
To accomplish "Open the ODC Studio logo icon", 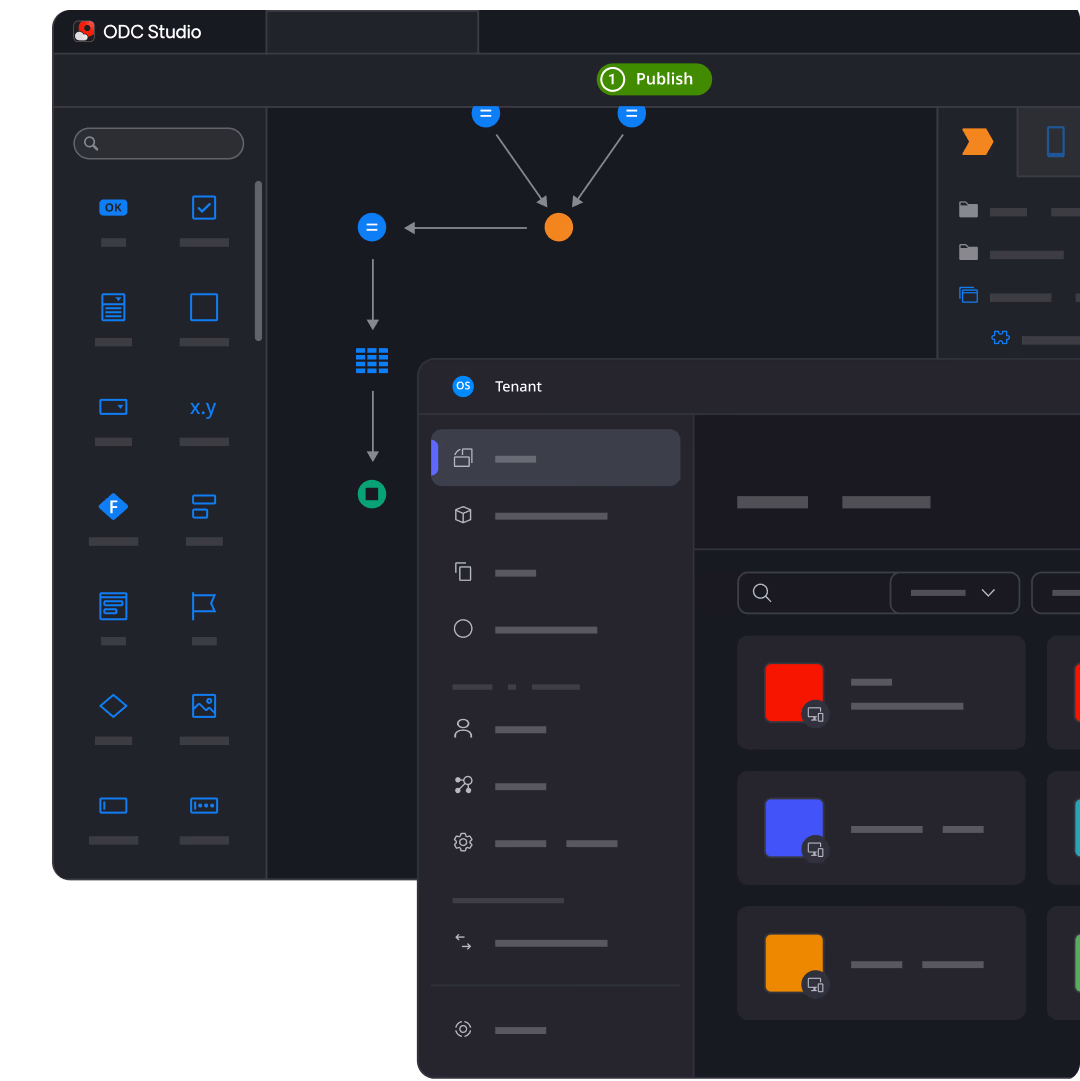I will 84,30.
